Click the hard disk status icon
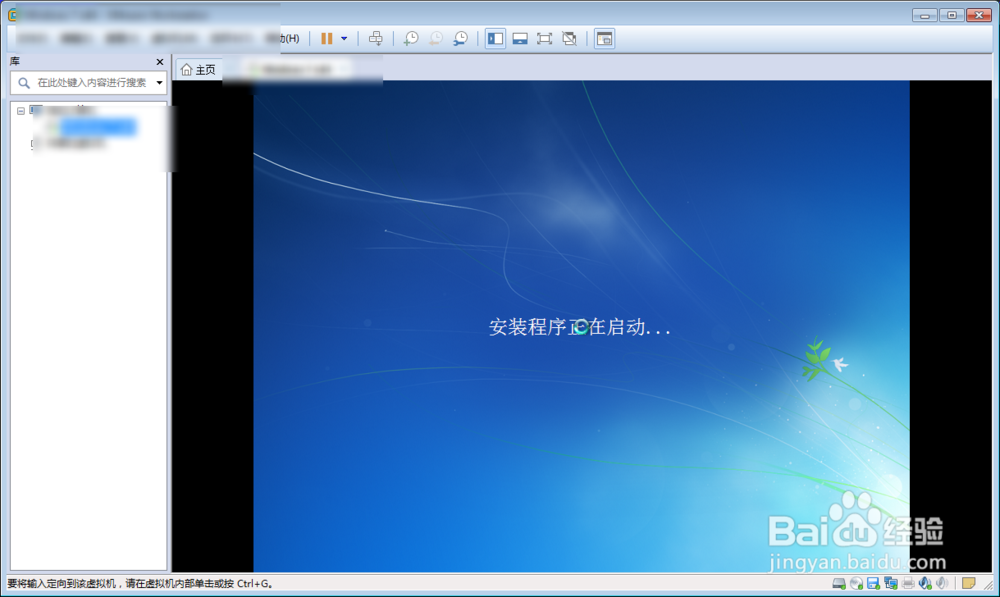Image resolution: width=1000 pixels, height=597 pixels. click(839, 583)
